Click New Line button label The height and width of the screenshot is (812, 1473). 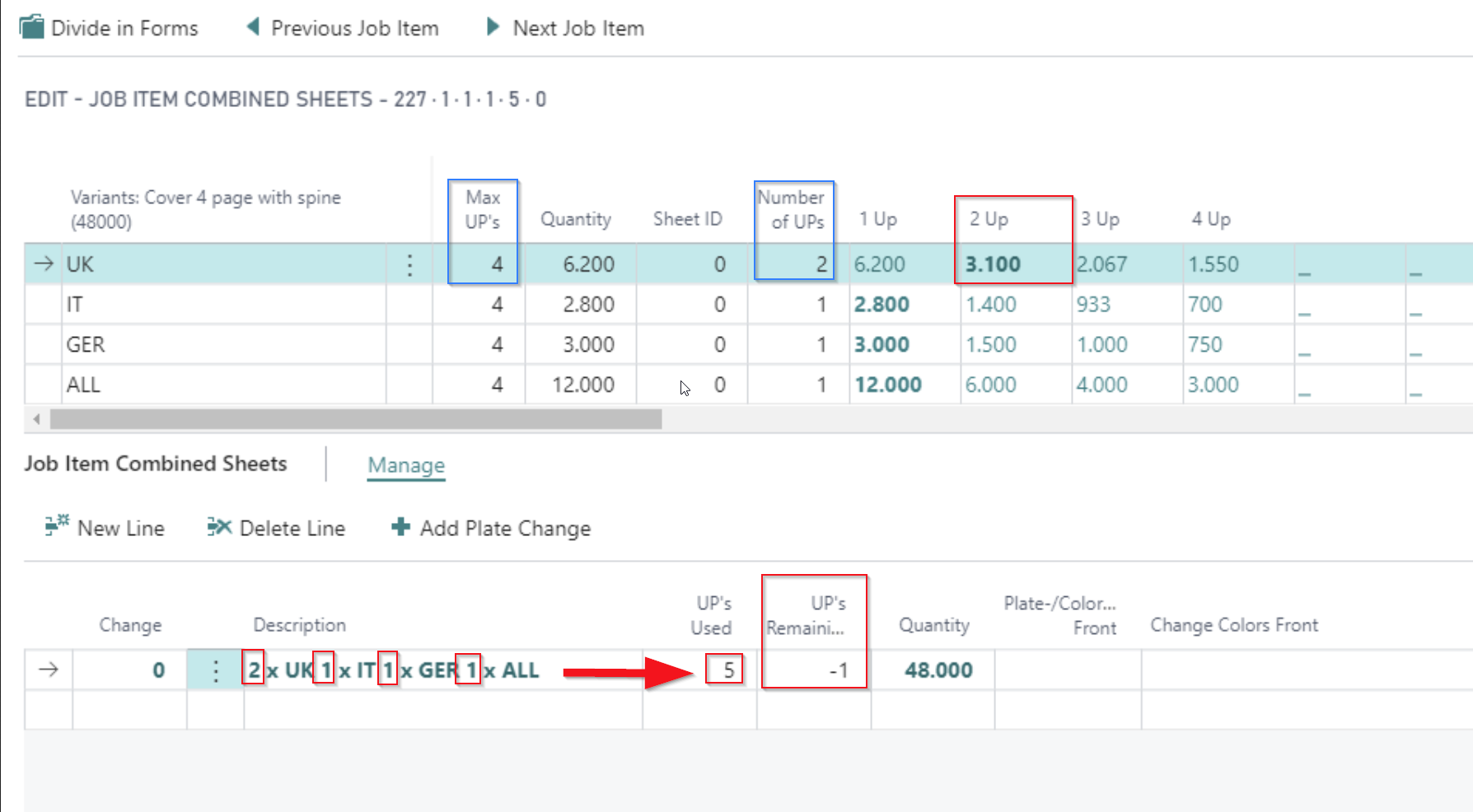tap(121, 528)
